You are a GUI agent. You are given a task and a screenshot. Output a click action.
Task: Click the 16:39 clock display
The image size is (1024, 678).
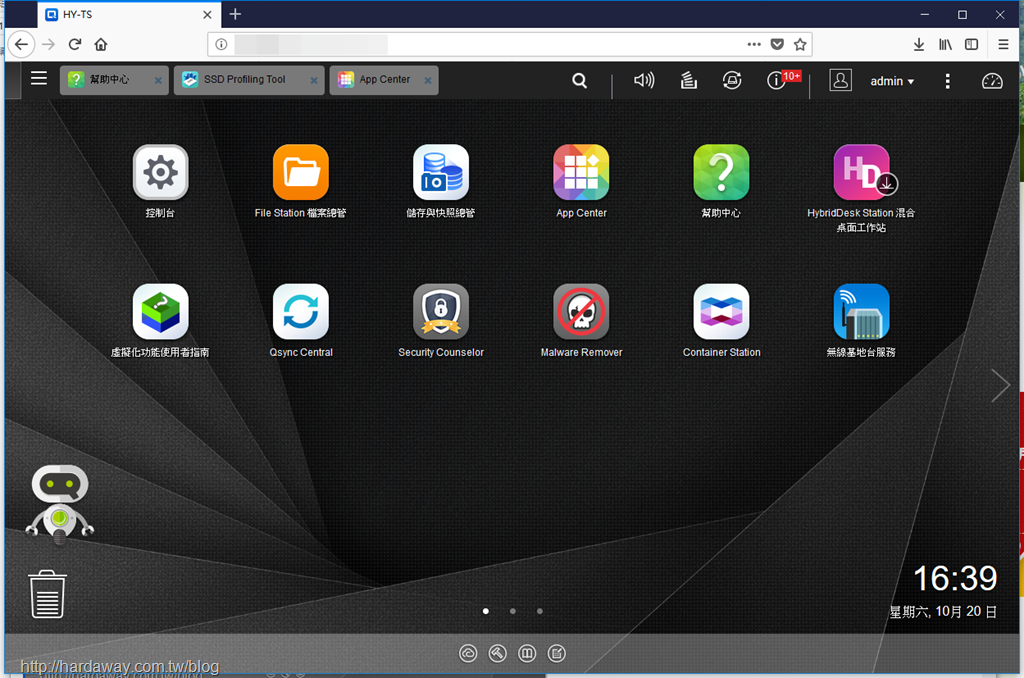955,579
